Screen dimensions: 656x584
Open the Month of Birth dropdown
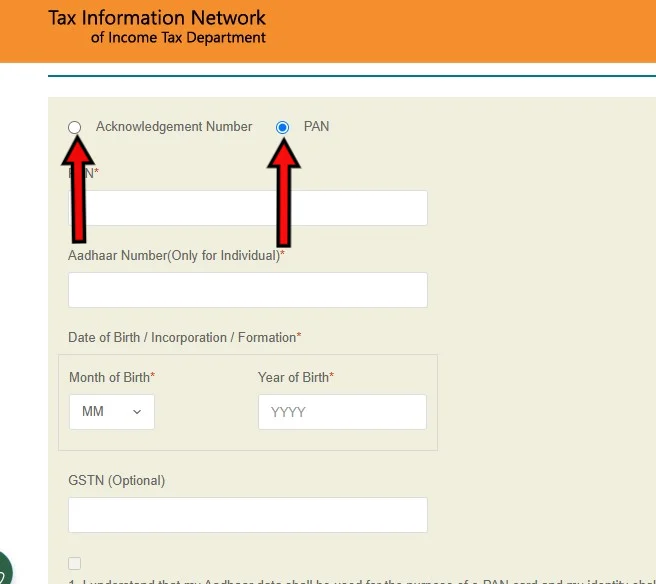112,412
